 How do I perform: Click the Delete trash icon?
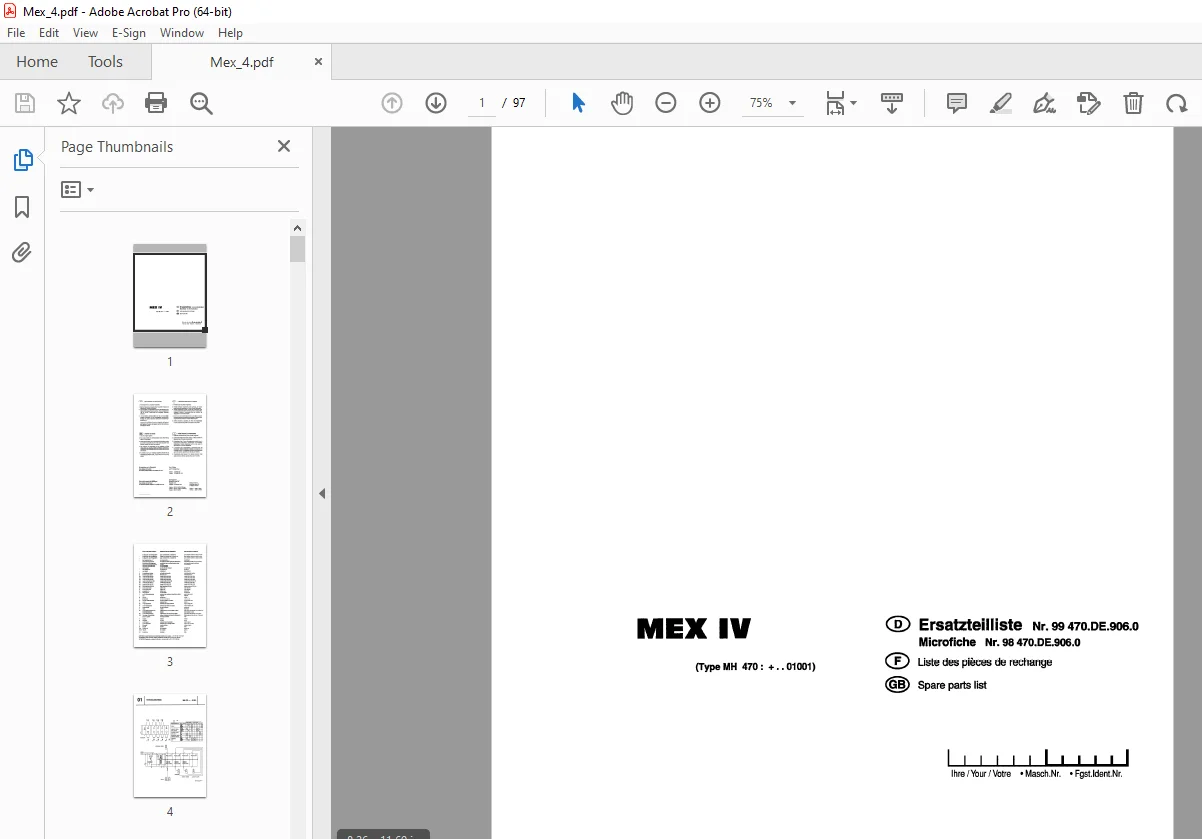(1133, 103)
